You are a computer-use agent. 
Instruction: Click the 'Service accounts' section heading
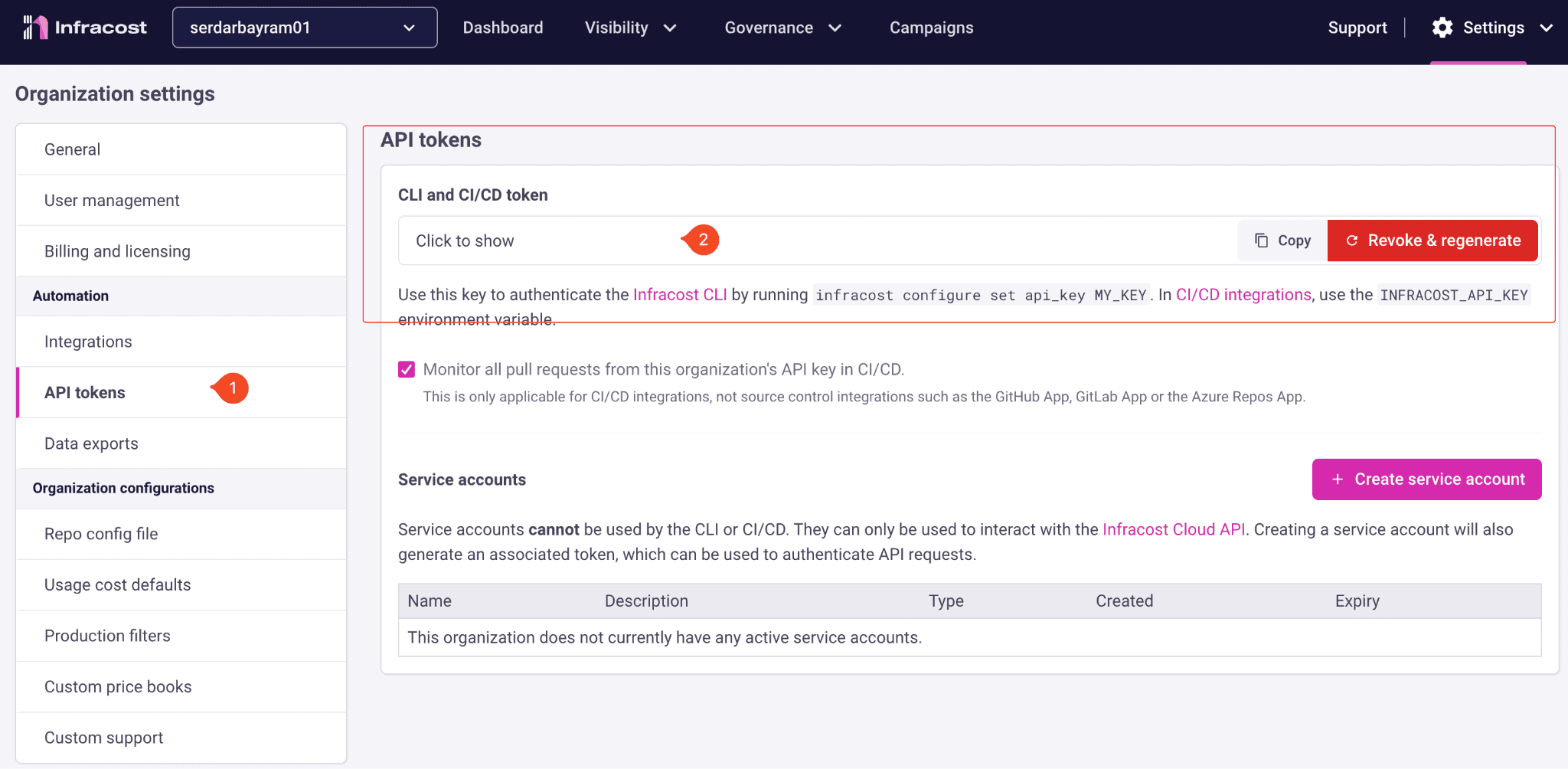[x=462, y=479]
